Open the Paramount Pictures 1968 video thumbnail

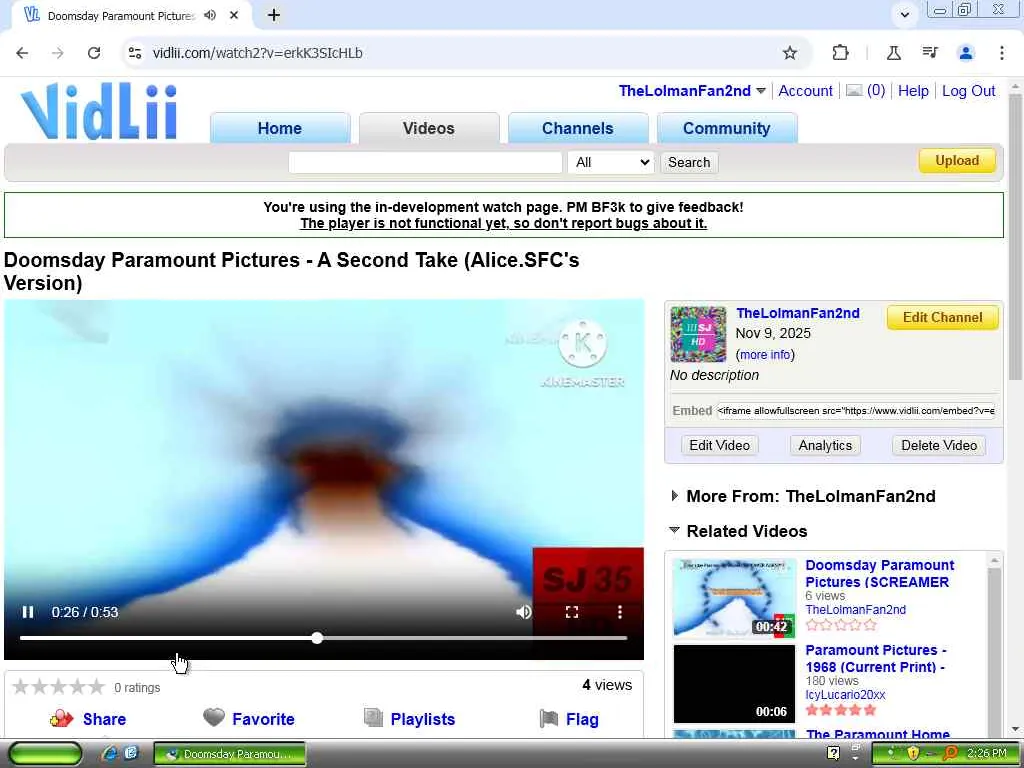(734, 684)
